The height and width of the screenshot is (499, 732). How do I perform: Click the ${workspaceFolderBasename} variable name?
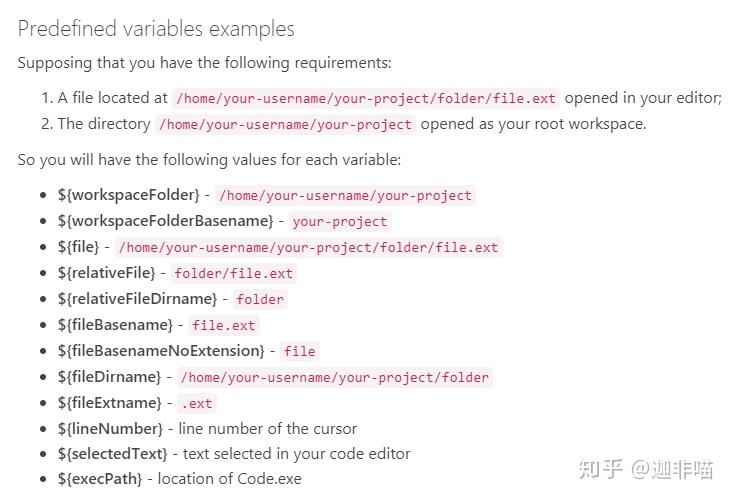(x=166, y=221)
